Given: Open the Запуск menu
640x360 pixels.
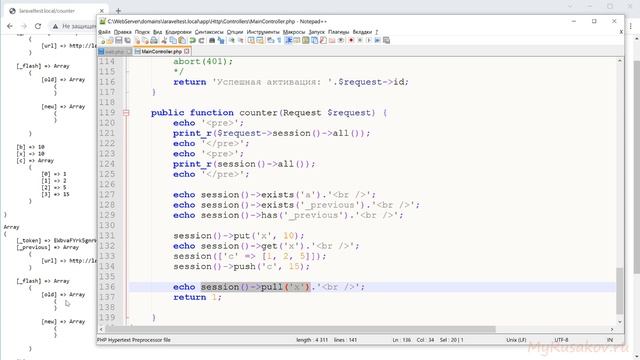Looking at the screenshot, I should 317,32.
